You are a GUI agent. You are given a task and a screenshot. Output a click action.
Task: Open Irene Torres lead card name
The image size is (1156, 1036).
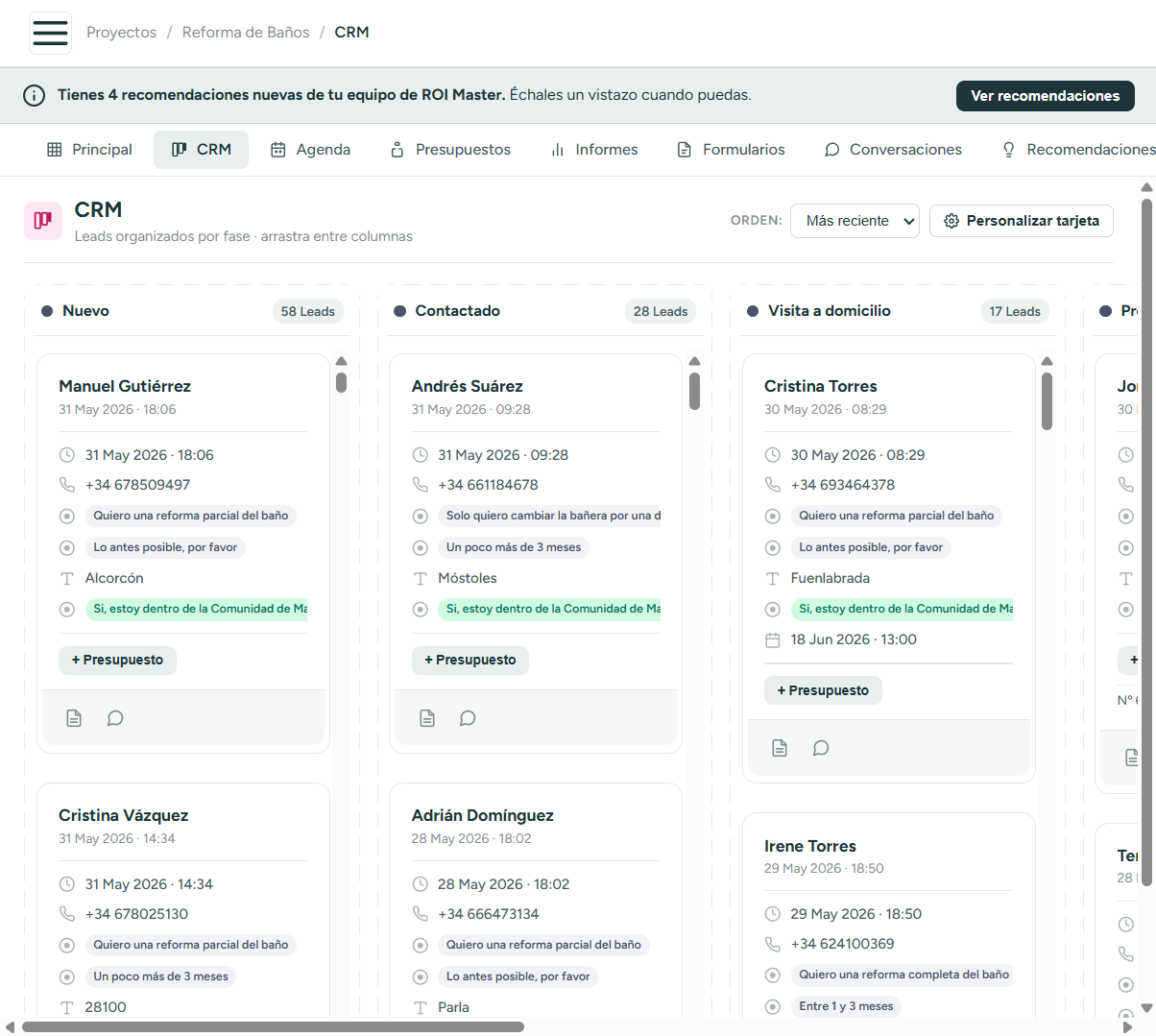pyautogui.click(x=810, y=846)
